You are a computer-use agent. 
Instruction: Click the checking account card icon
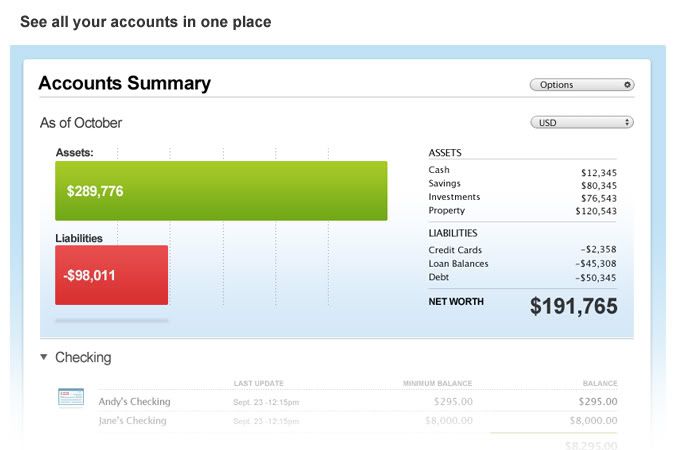pos(71,397)
